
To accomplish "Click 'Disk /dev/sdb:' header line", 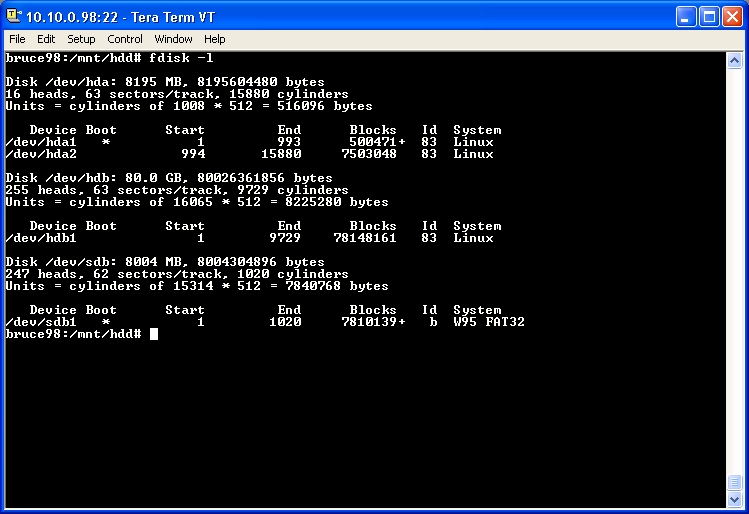I will click(165, 262).
